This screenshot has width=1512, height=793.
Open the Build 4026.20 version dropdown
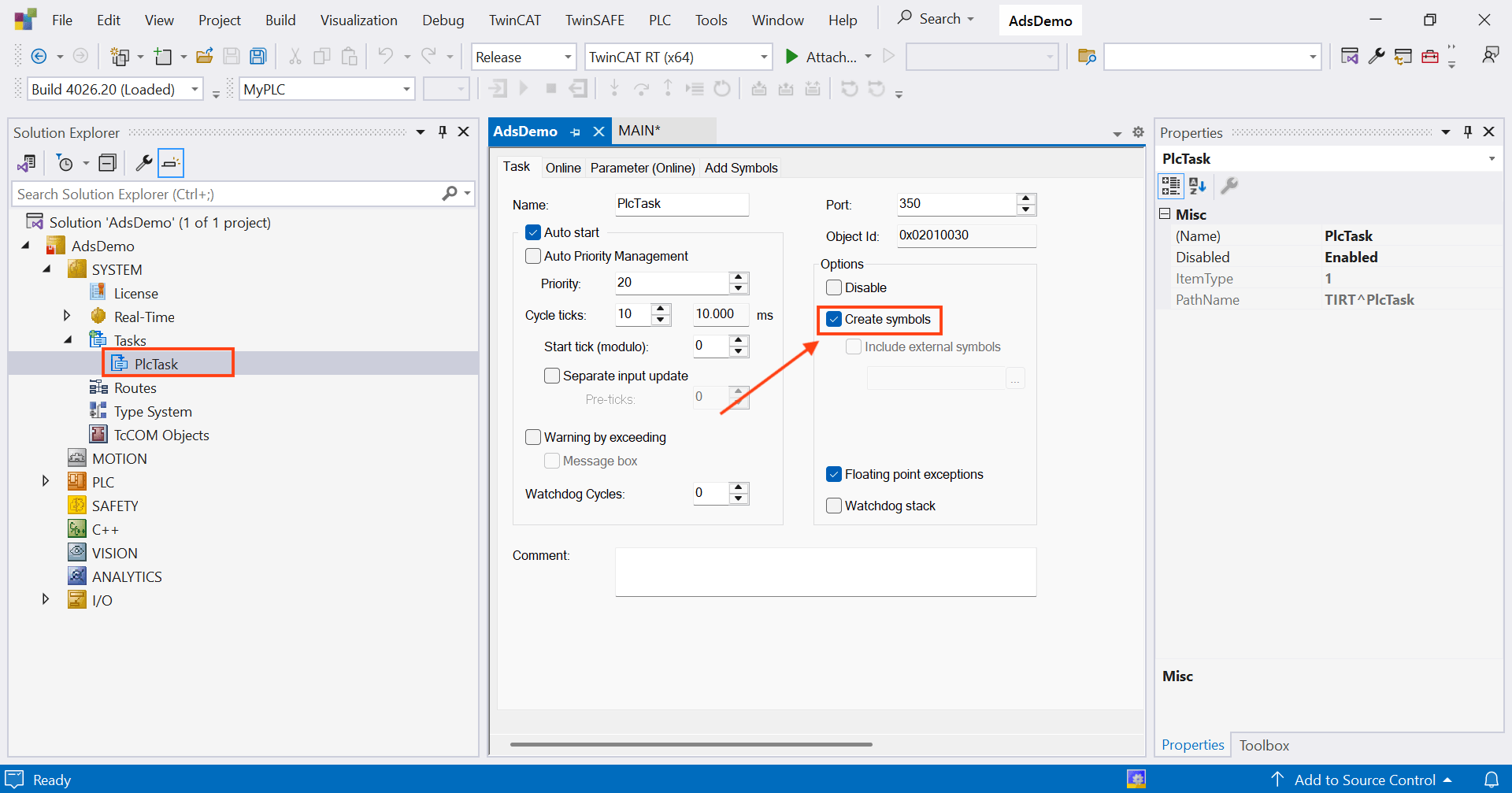point(195,89)
